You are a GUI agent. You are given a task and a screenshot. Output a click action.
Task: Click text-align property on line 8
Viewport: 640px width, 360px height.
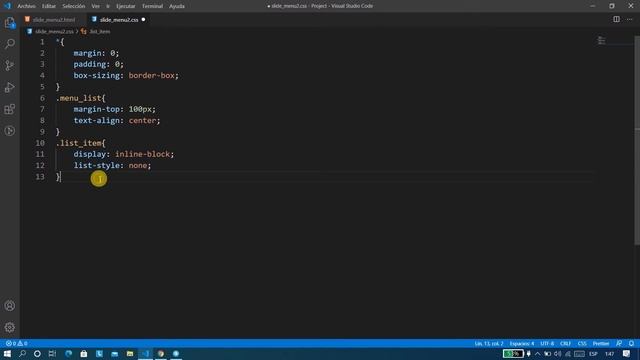pos(97,120)
